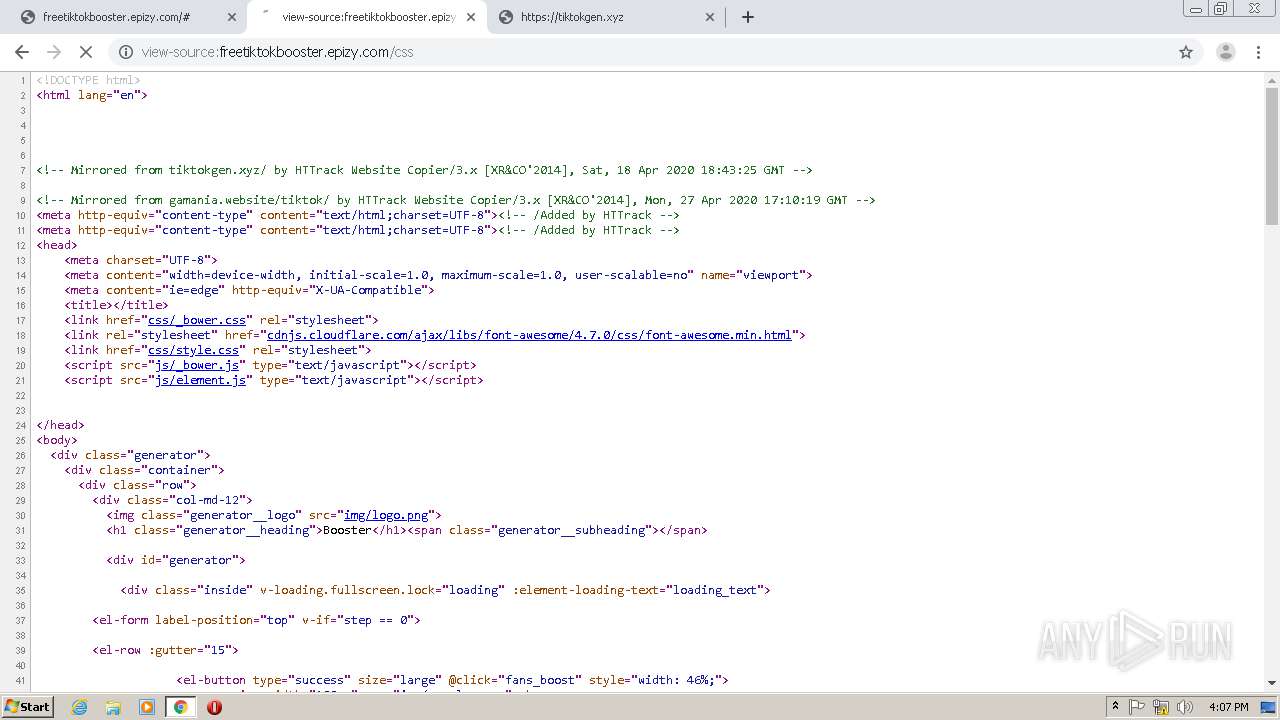Click the meta charset="UTF-8" line
Image resolution: width=1280 pixels, height=720 pixels.
tap(141, 260)
